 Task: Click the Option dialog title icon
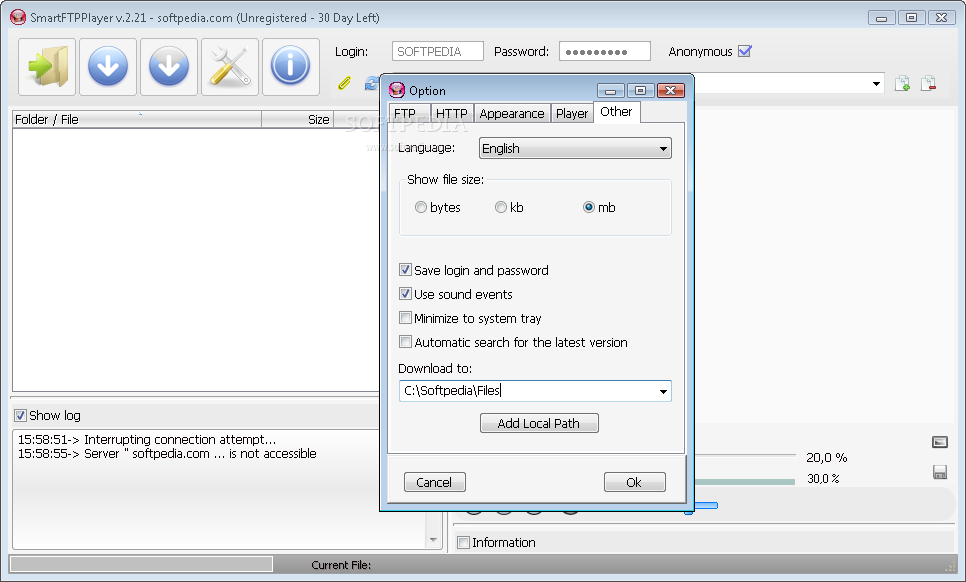pyautogui.click(x=397, y=91)
